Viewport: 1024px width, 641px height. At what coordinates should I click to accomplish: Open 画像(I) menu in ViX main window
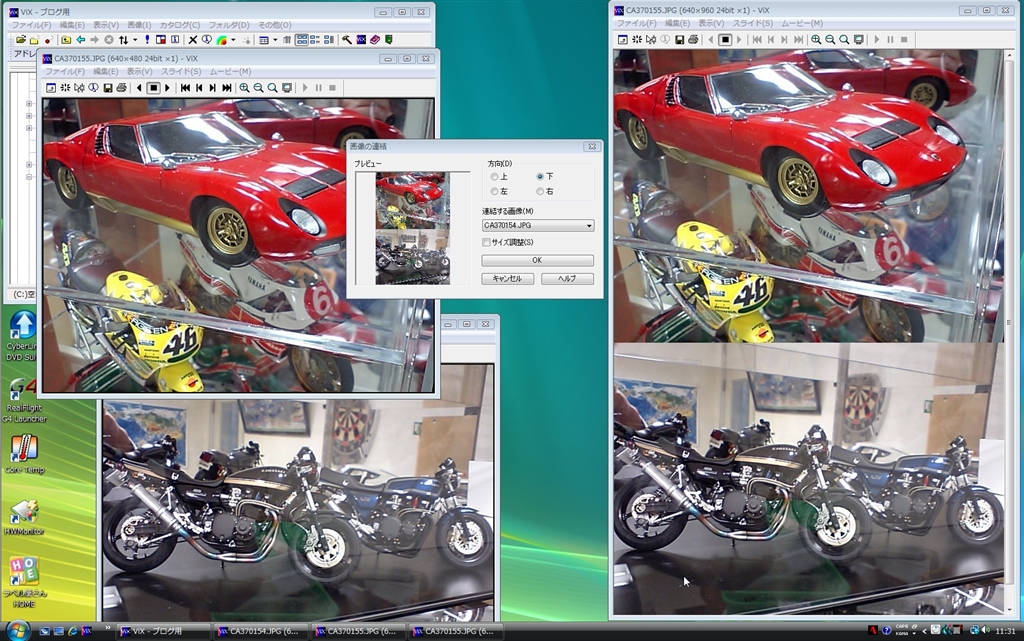tap(138, 25)
